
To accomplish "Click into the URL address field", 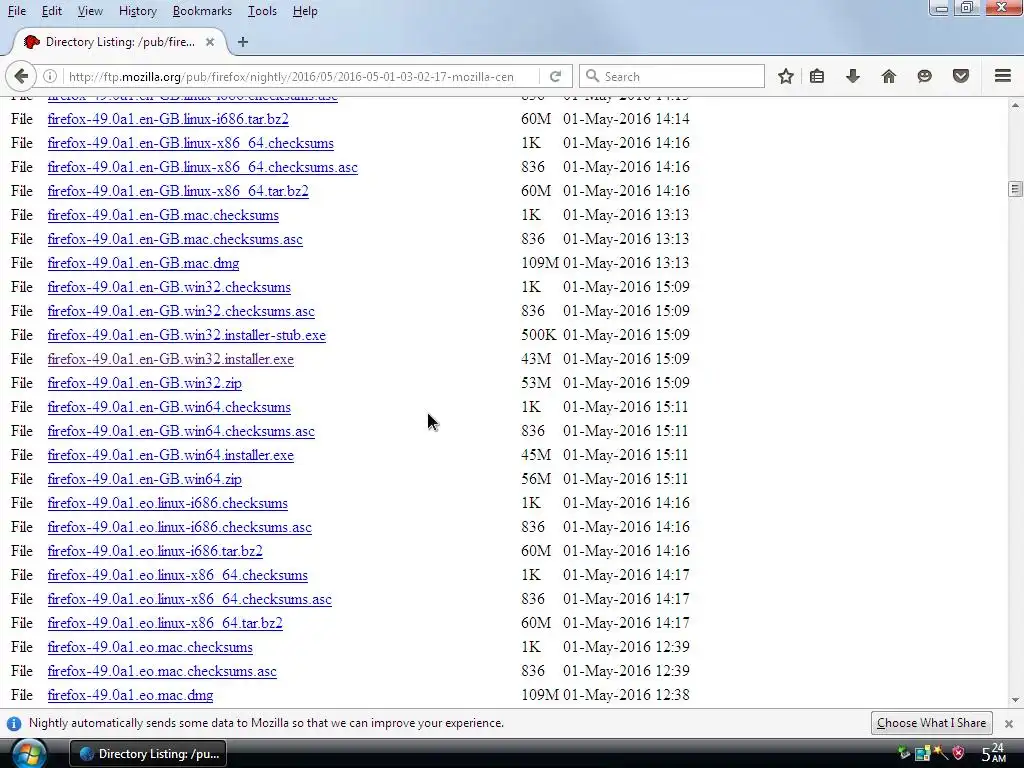I will point(291,76).
